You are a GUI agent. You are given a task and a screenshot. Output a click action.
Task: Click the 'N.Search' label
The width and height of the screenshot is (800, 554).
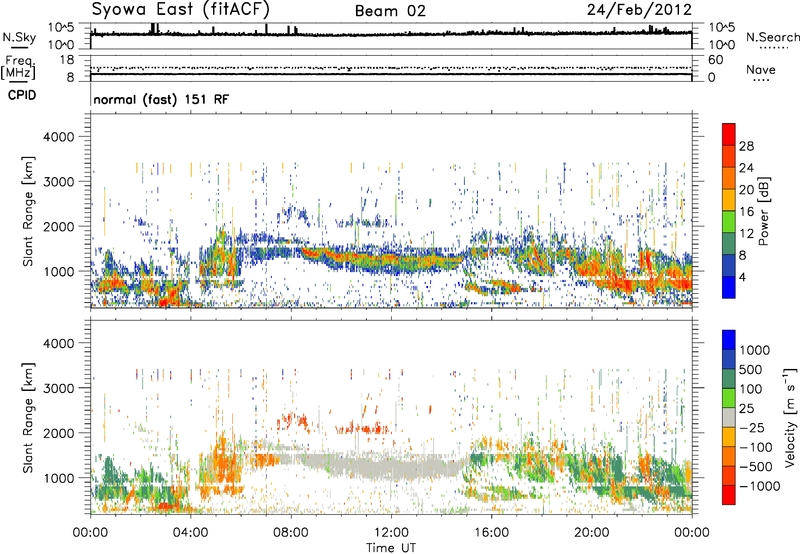click(772, 37)
